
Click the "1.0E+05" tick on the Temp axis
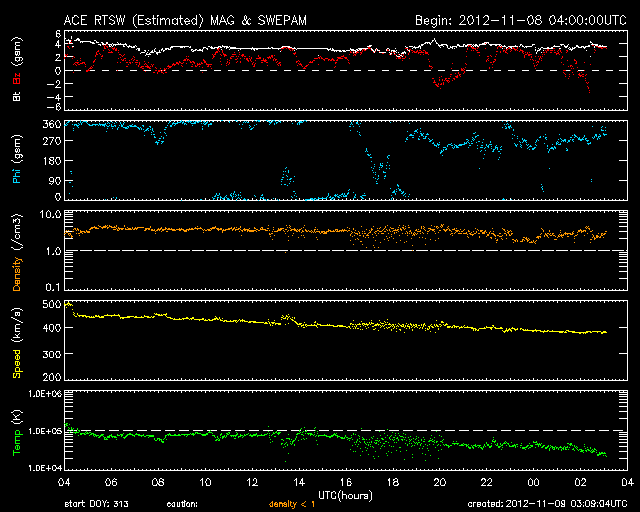(45, 431)
